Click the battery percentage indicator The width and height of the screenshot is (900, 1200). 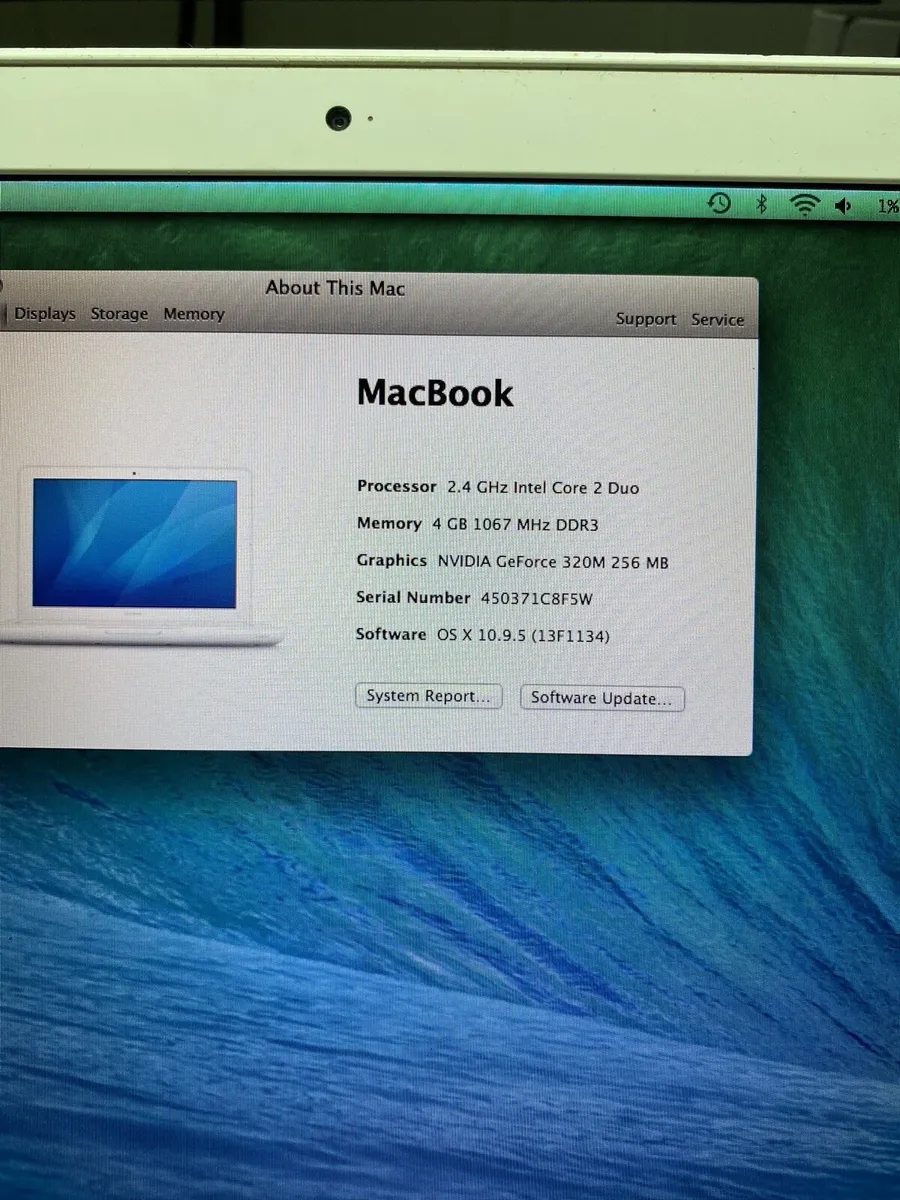(887, 207)
